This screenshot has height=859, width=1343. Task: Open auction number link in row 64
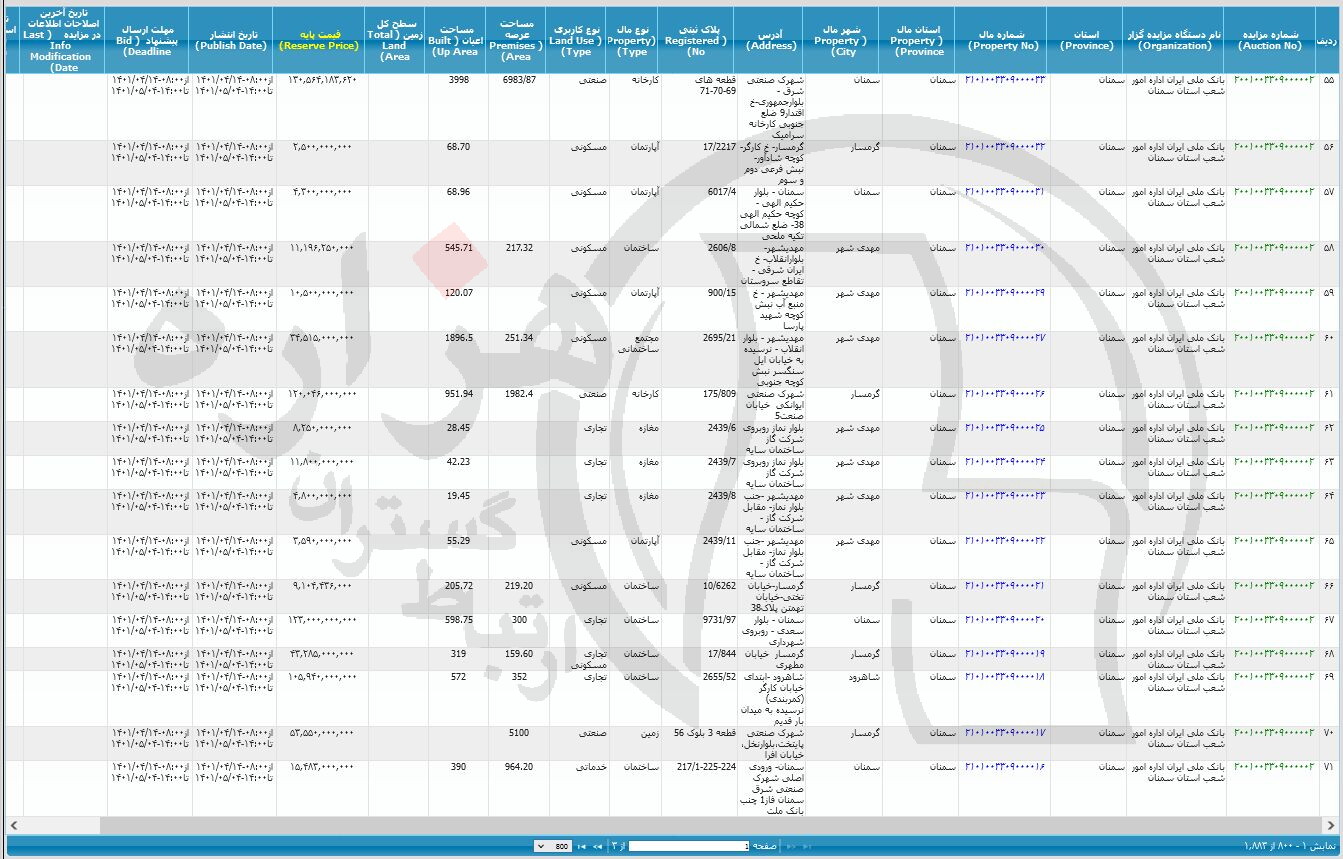click(1273, 495)
